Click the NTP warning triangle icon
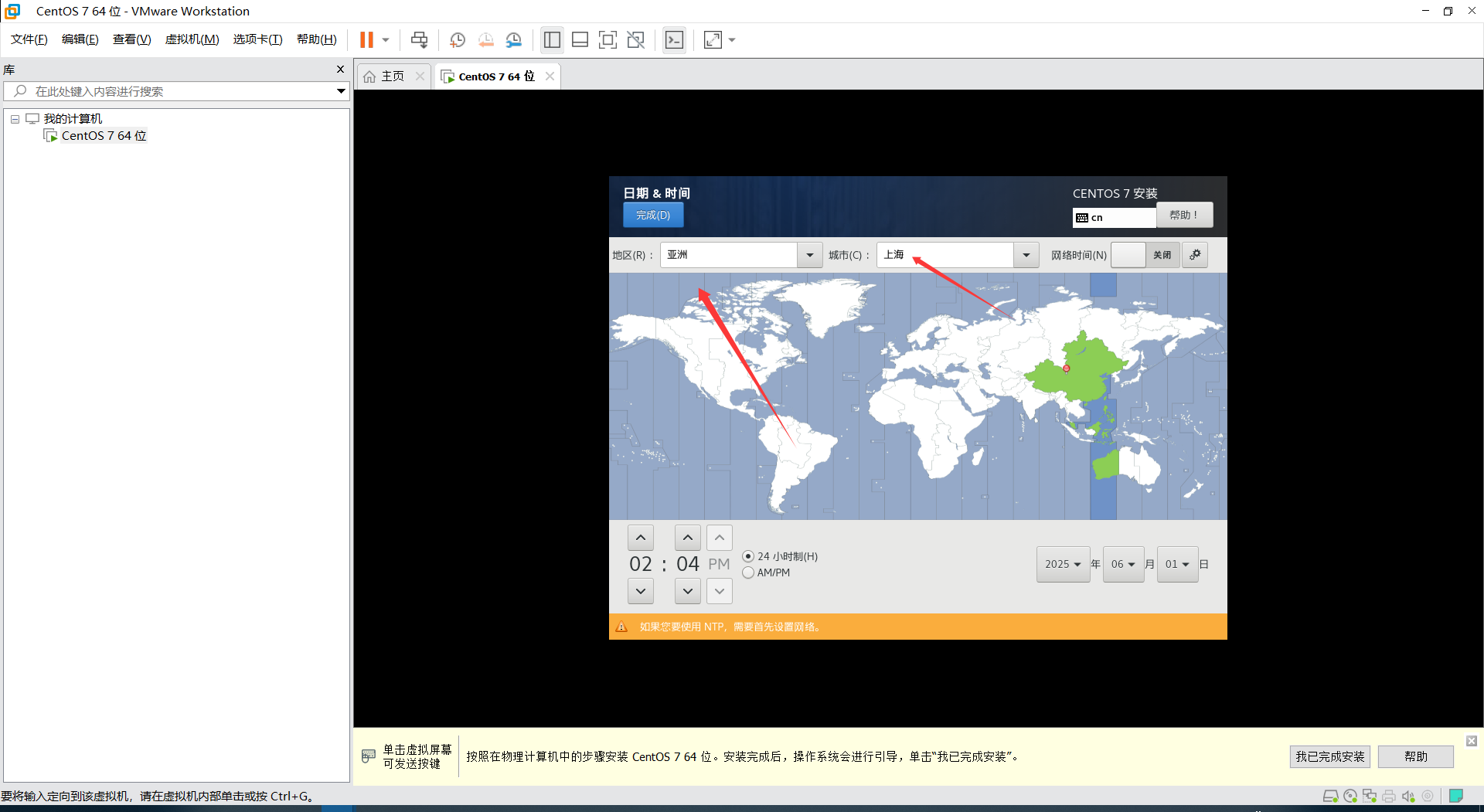This screenshot has width=1484, height=812. [621, 627]
